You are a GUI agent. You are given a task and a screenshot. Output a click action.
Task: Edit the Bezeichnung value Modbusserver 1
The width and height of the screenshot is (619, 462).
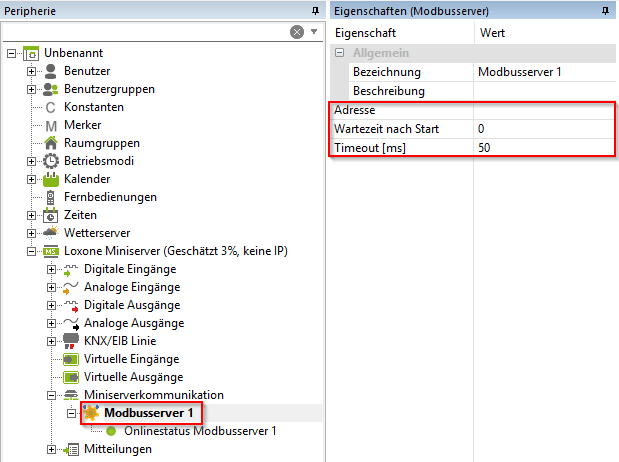[x=545, y=72]
